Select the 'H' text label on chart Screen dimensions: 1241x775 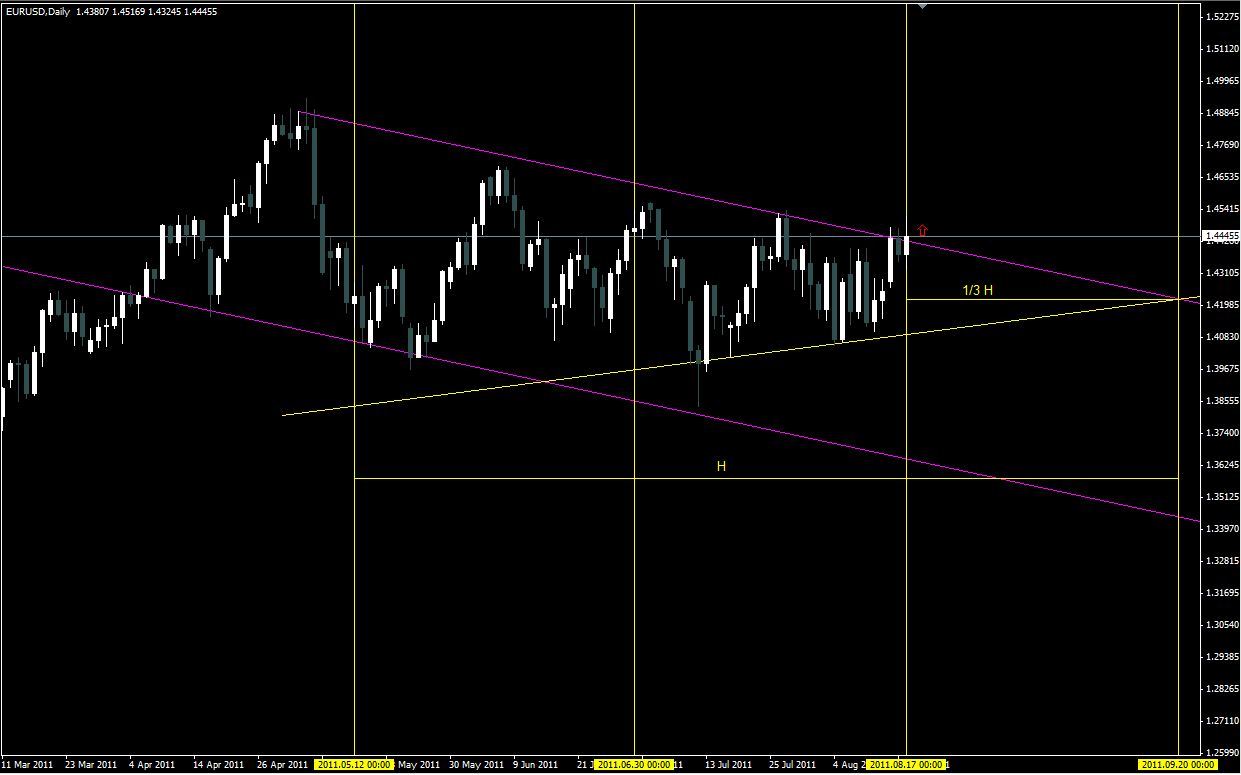(x=720, y=466)
